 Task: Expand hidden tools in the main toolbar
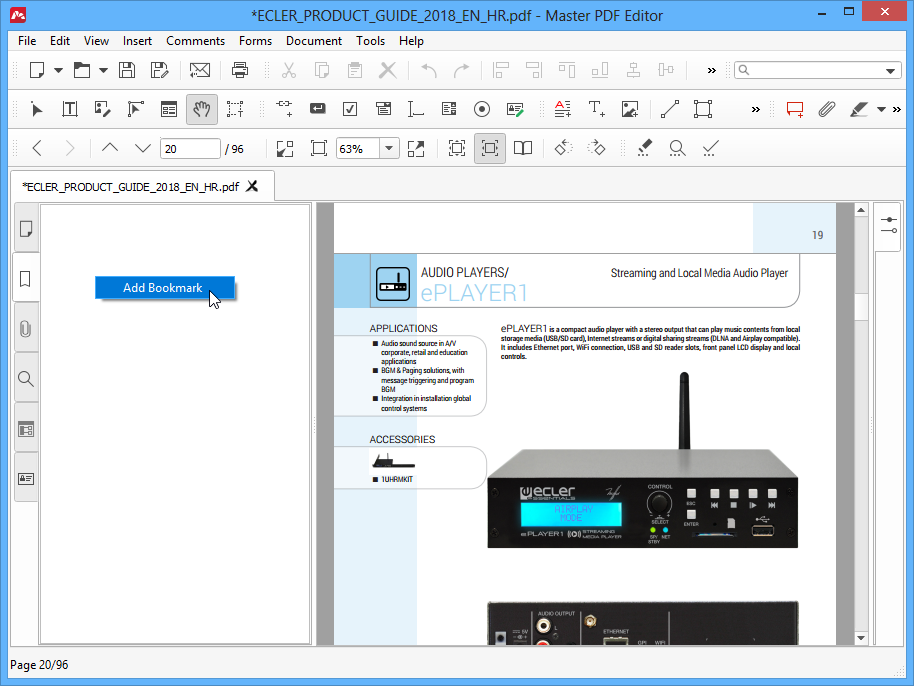pyautogui.click(x=712, y=71)
